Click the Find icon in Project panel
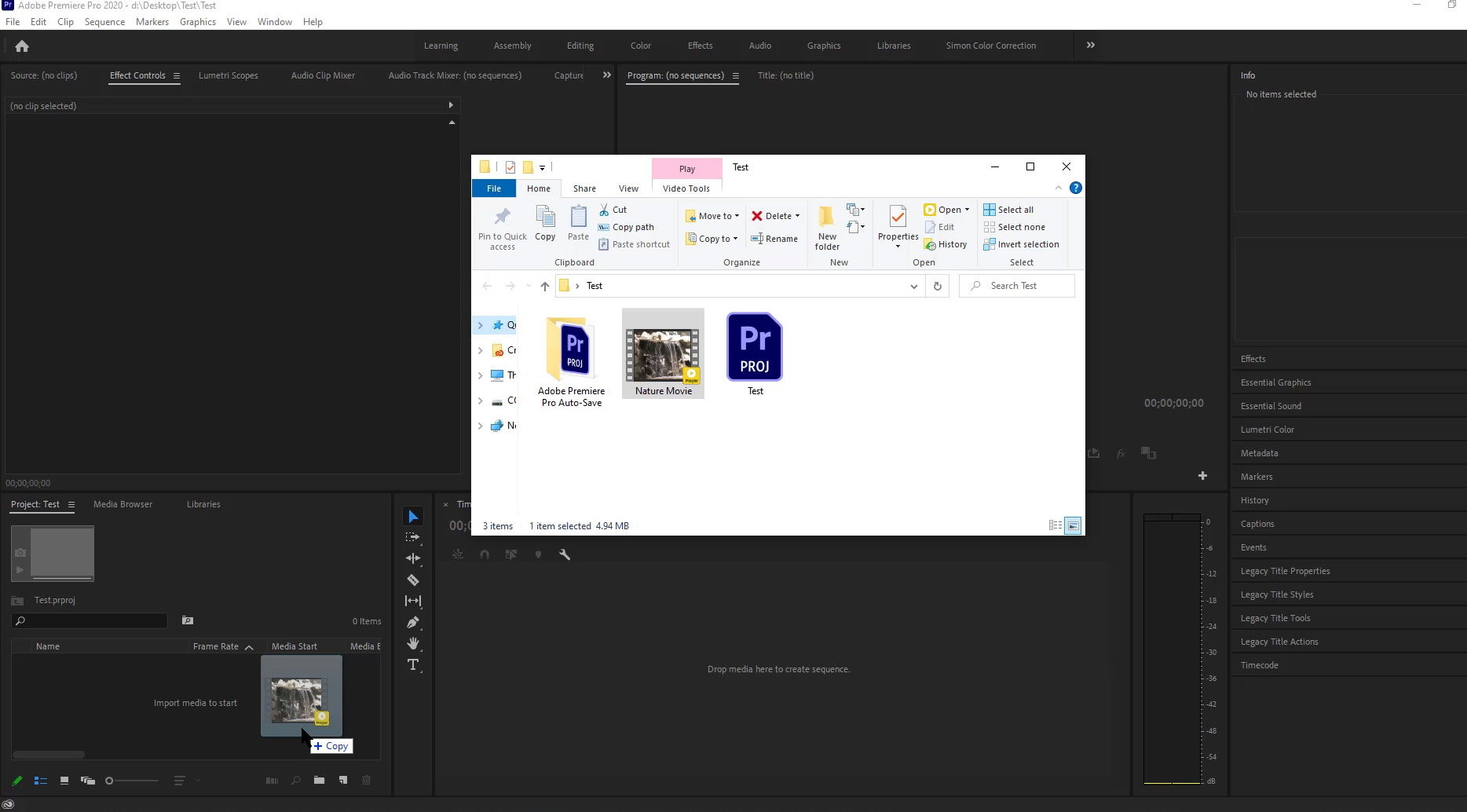The width and height of the screenshot is (1467, 812). point(296,781)
